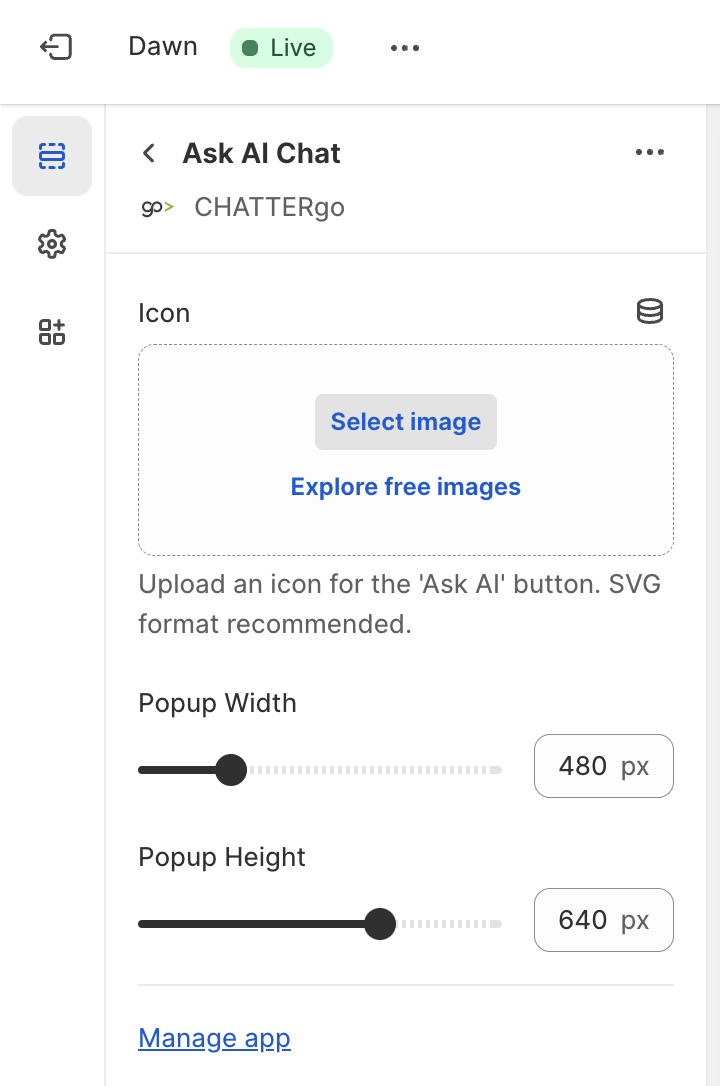The height and width of the screenshot is (1086, 720).
Task: Click the Select image button
Action: pyautogui.click(x=406, y=422)
